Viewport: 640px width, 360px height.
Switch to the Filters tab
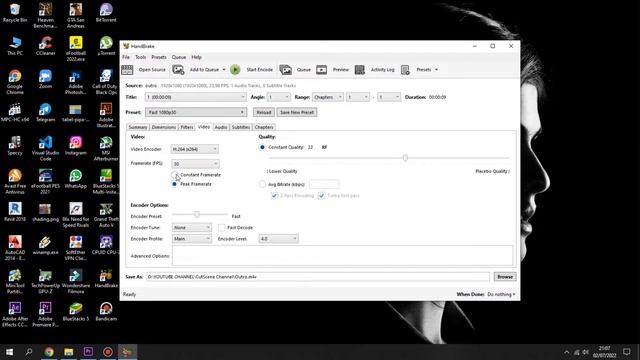tap(187, 127)
